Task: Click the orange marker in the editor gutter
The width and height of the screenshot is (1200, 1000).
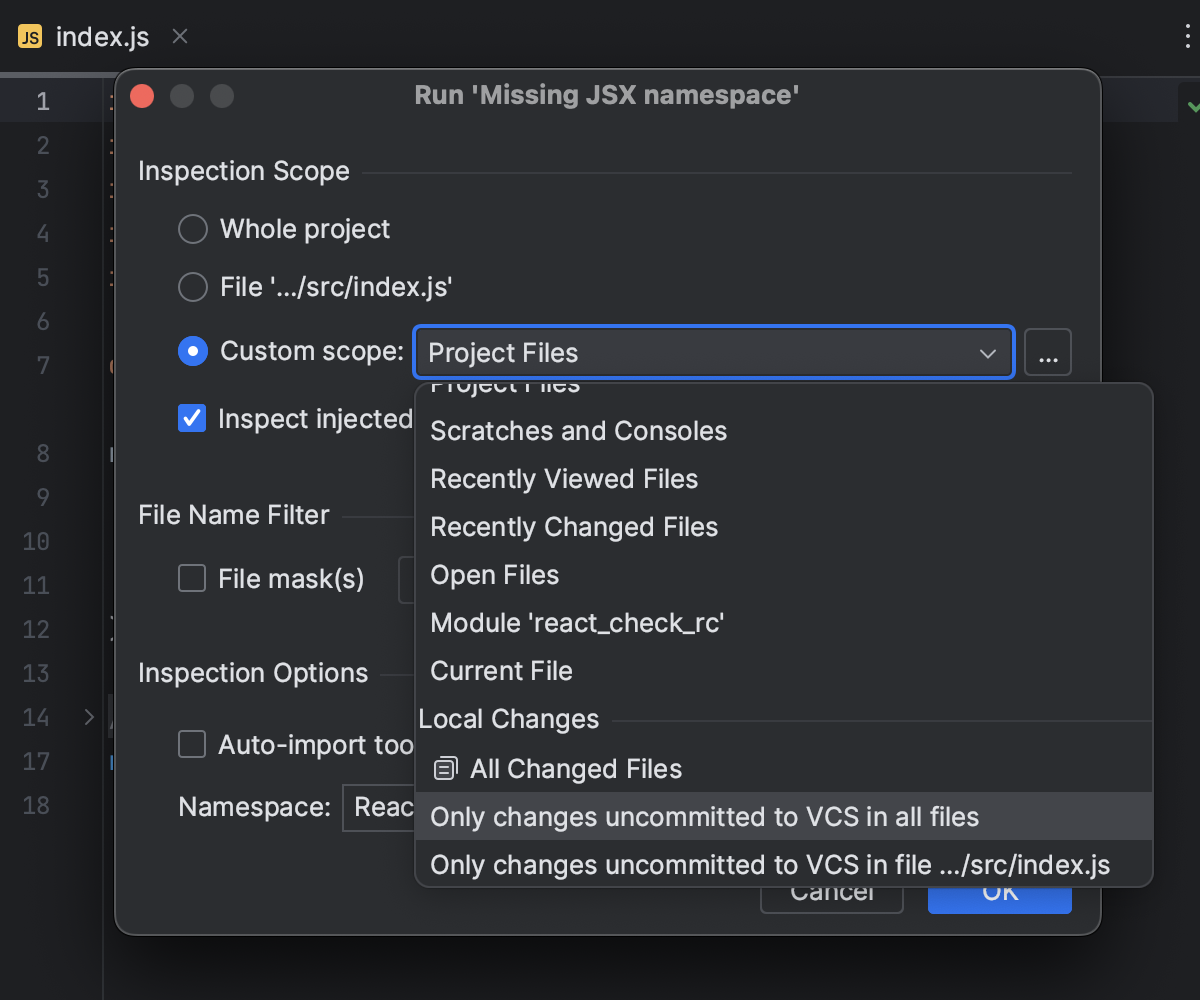Action: (x=113, y=366)
